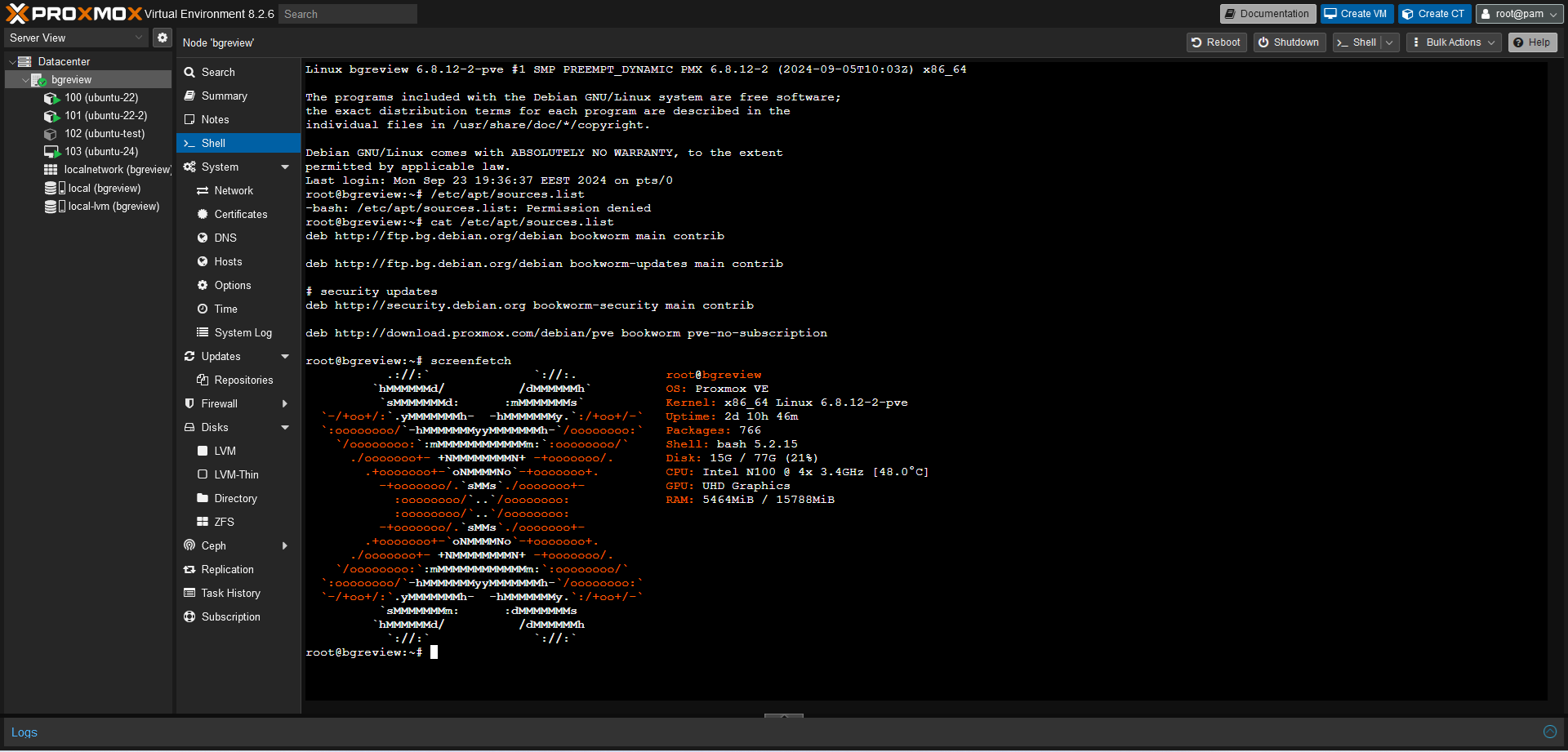Image resolution: width=1568 pixels, height=752 pixels.
Task: Open Certificates settings
Action: coord(238,214)
